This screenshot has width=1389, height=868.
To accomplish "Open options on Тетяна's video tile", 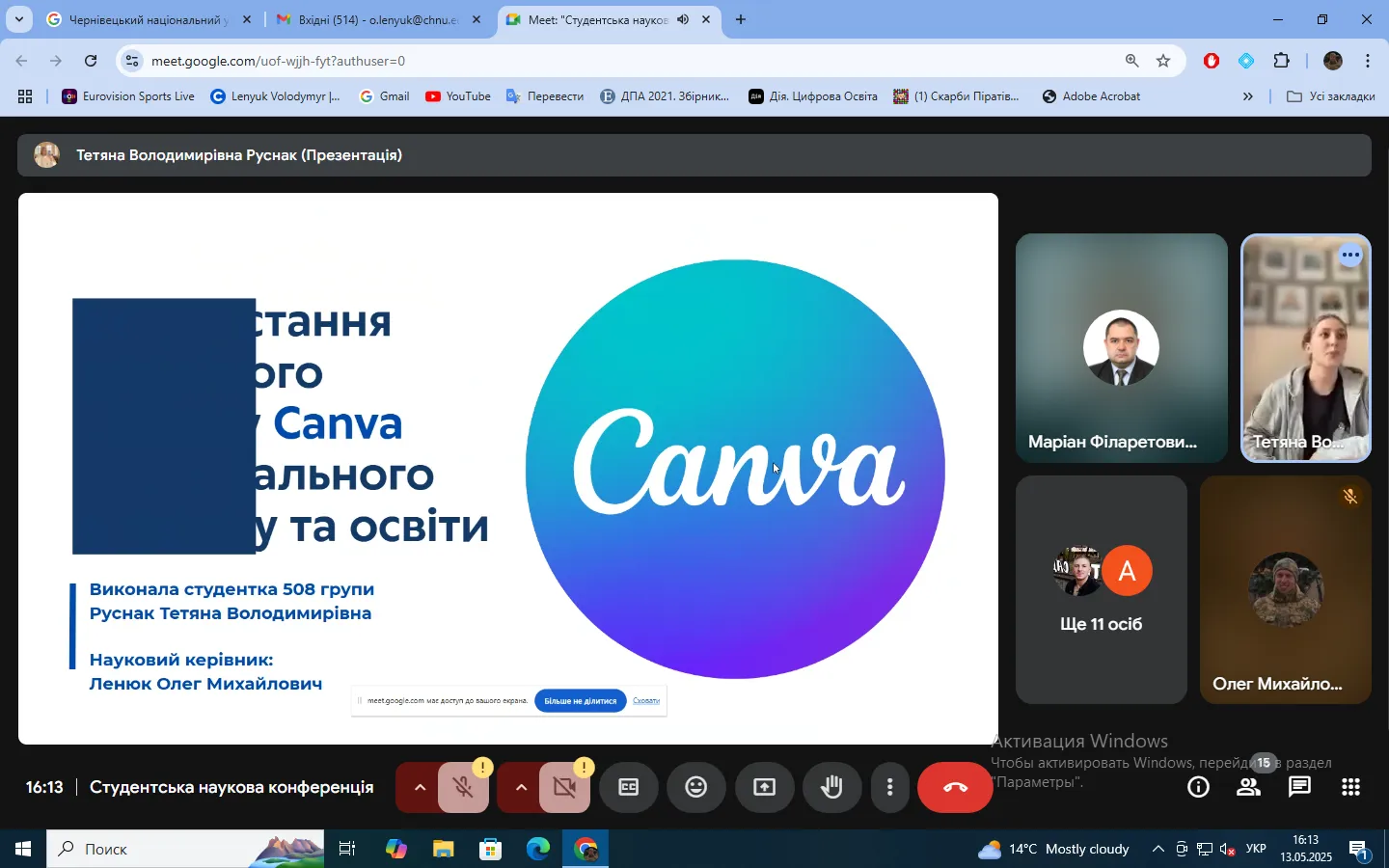I will click(x=1350, y=256).
